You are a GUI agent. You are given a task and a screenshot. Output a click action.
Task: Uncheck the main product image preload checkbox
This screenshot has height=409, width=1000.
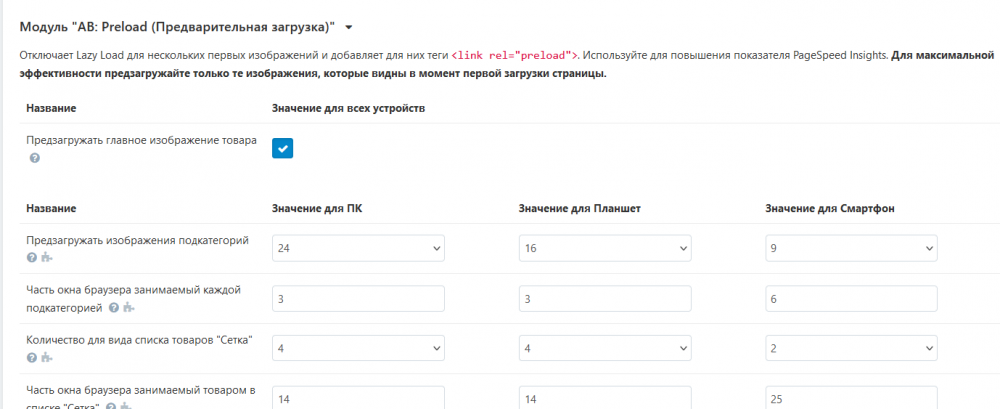282,148
